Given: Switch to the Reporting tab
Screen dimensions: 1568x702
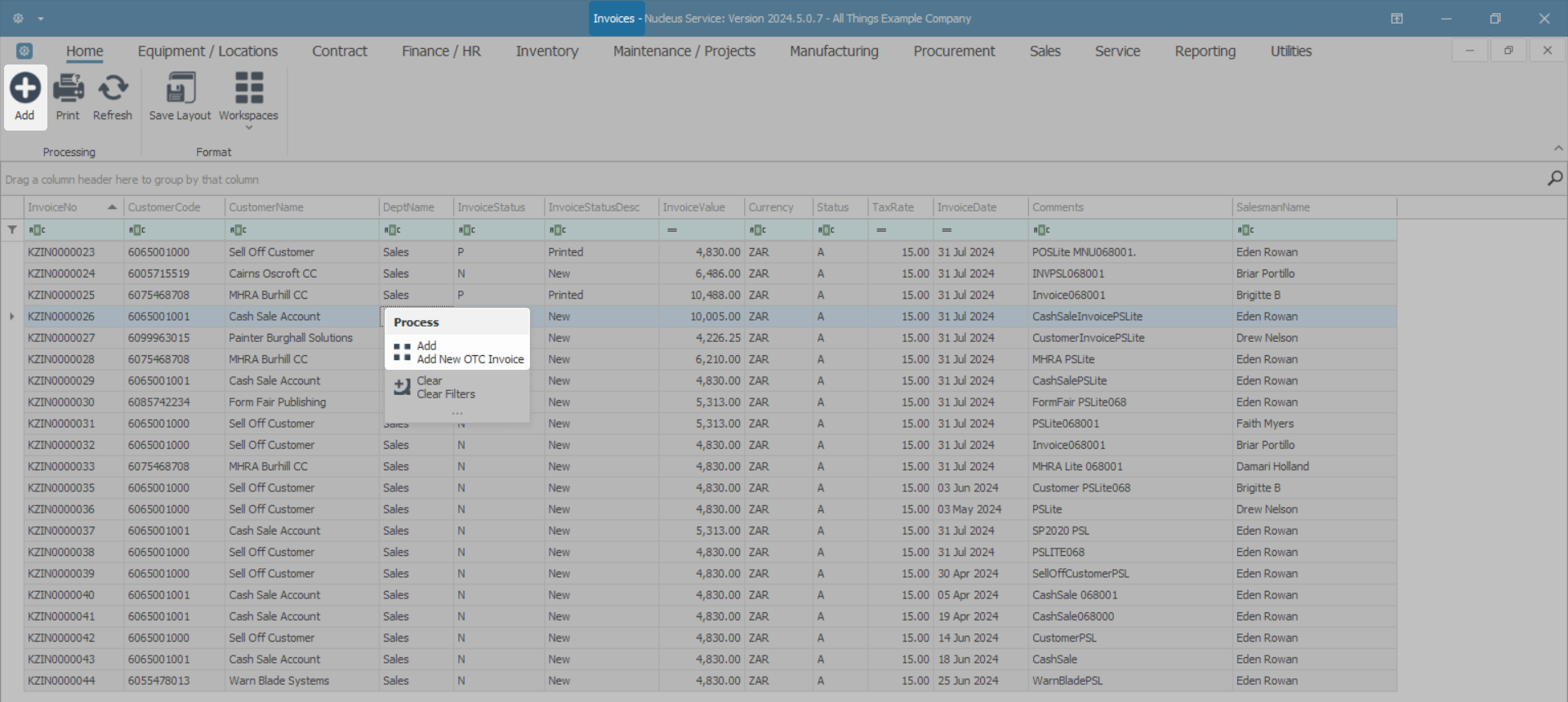Looking at the screenshot, I should [x=1205, y=51].
